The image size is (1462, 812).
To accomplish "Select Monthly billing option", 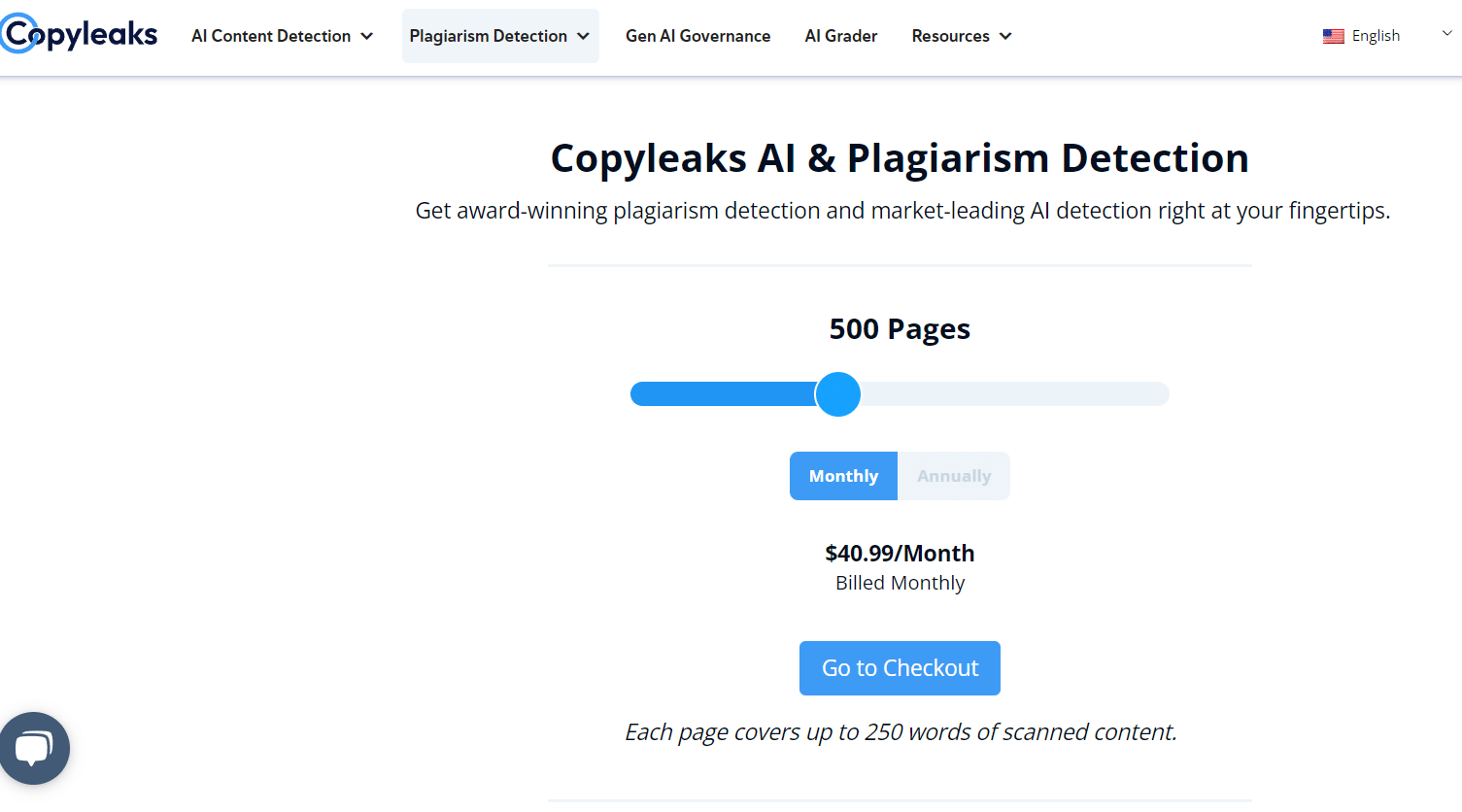I will [x=843, y=476].
